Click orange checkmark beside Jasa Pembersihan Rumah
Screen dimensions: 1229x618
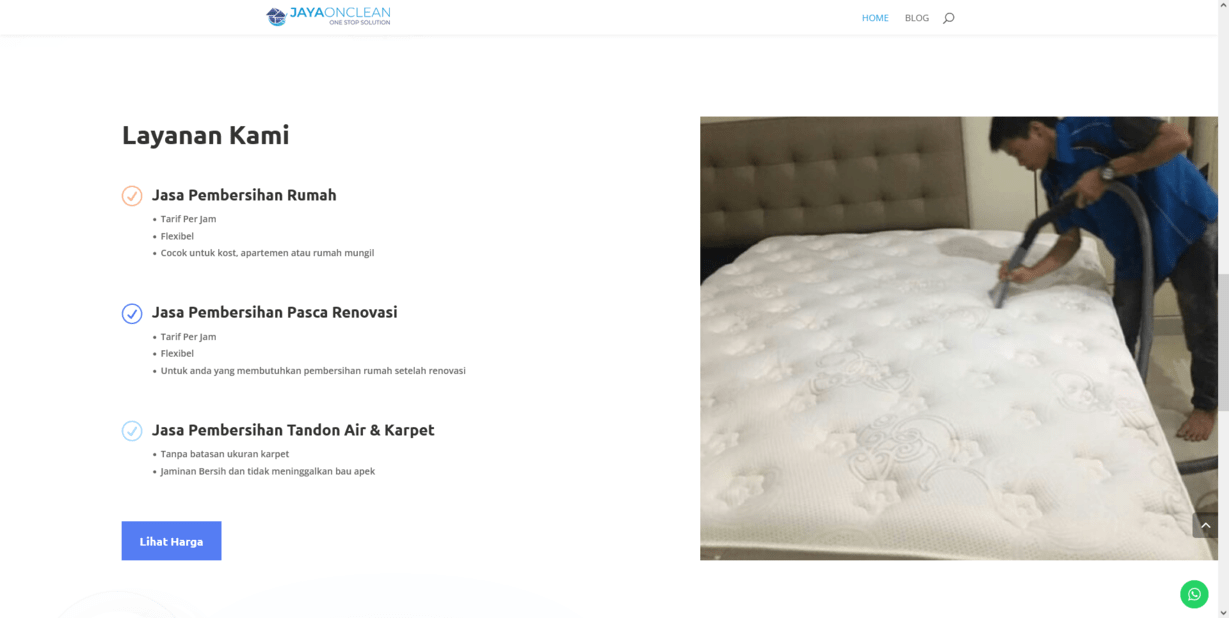132,196
